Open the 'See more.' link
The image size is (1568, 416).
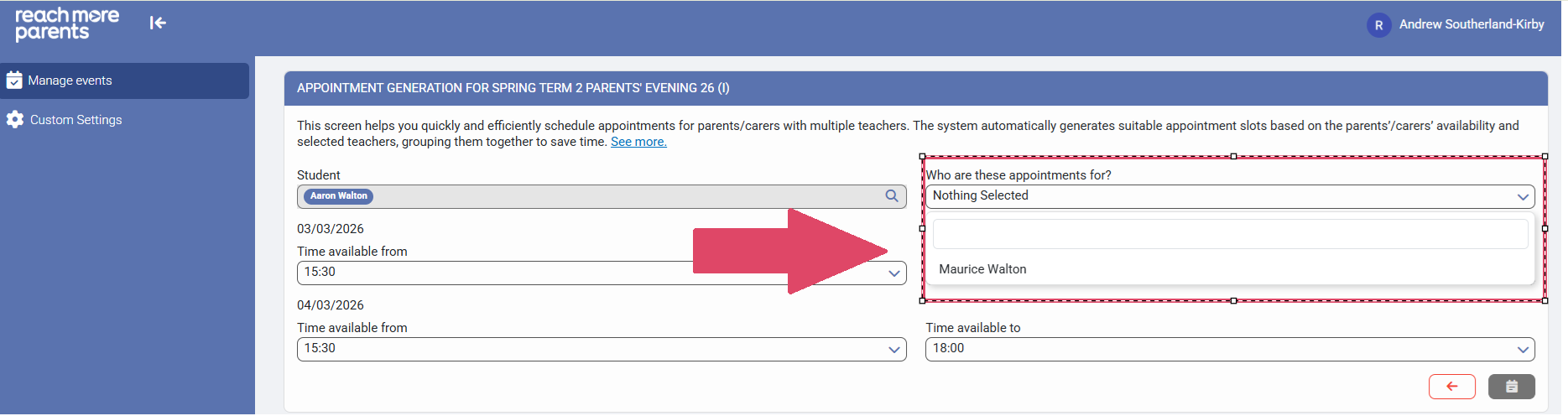click(638, 142)
